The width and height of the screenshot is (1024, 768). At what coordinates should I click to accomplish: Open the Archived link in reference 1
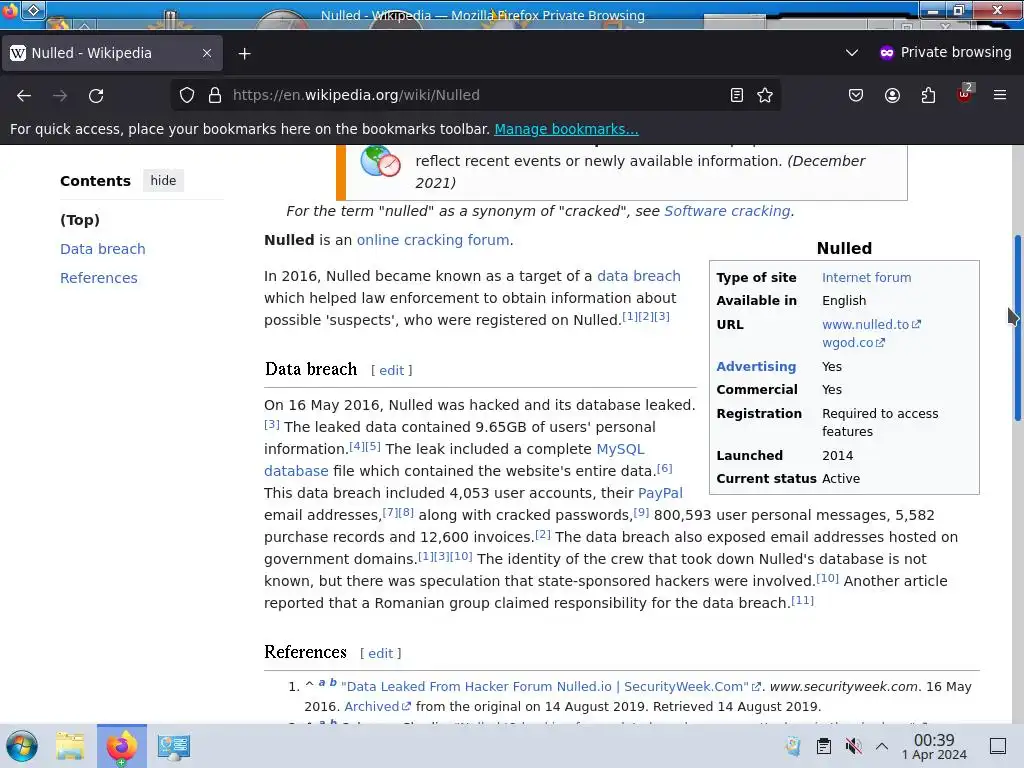pyautogui.click(x=377, y=707)
